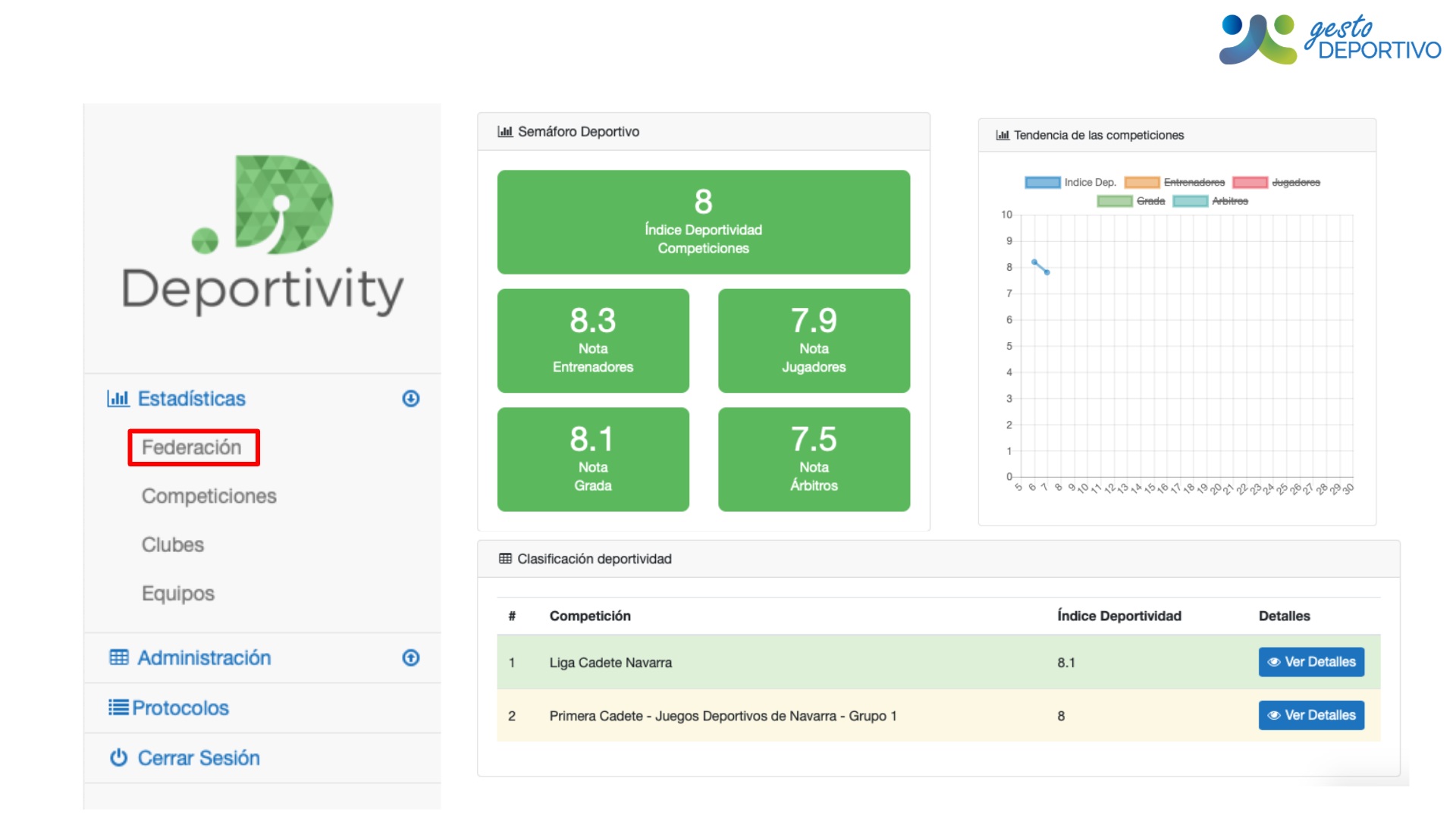Open the Federación statistics submenu item
Viewport: 1456px width, 819px height.
point(192,447)
